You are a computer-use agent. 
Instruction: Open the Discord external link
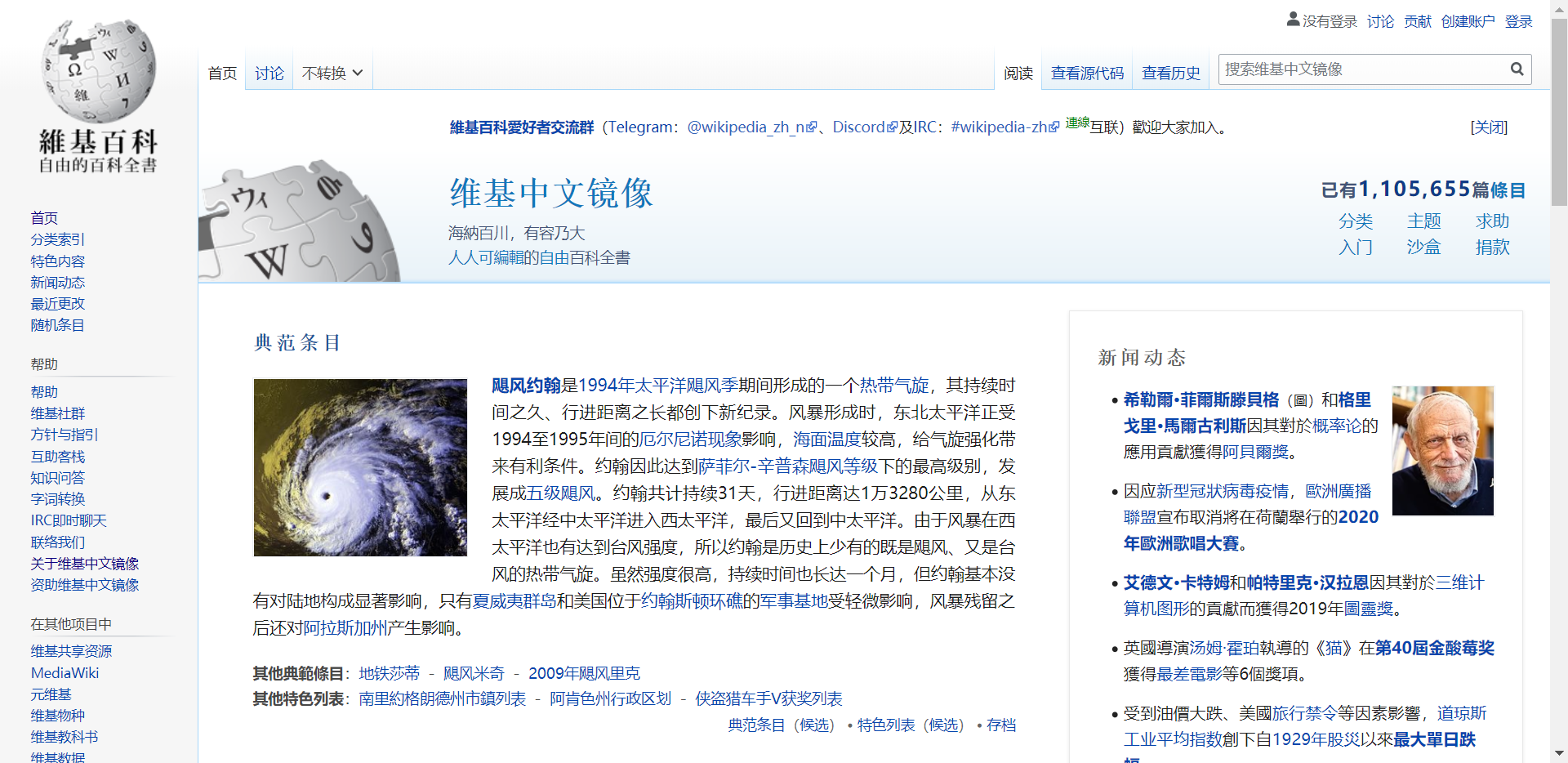coord(865,127)
